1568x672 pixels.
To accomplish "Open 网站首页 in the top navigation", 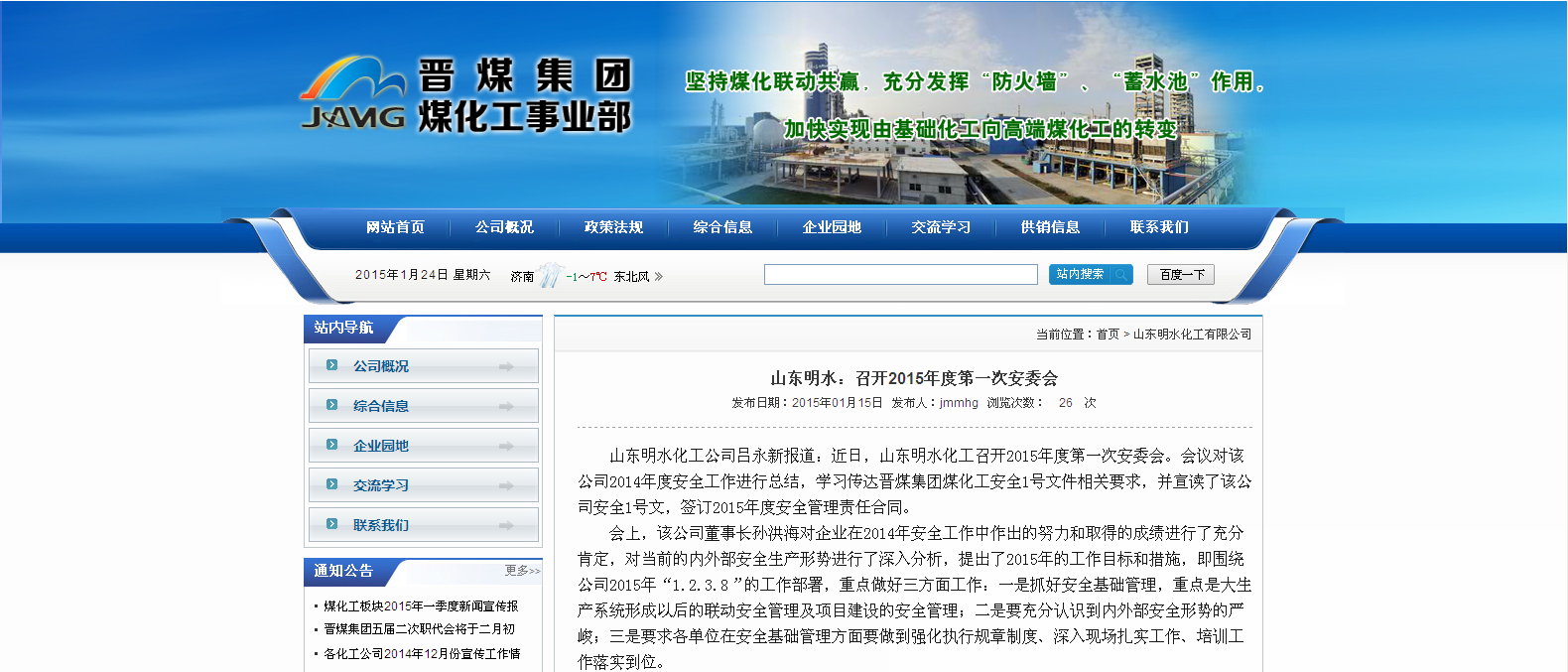I will [395, 227].
